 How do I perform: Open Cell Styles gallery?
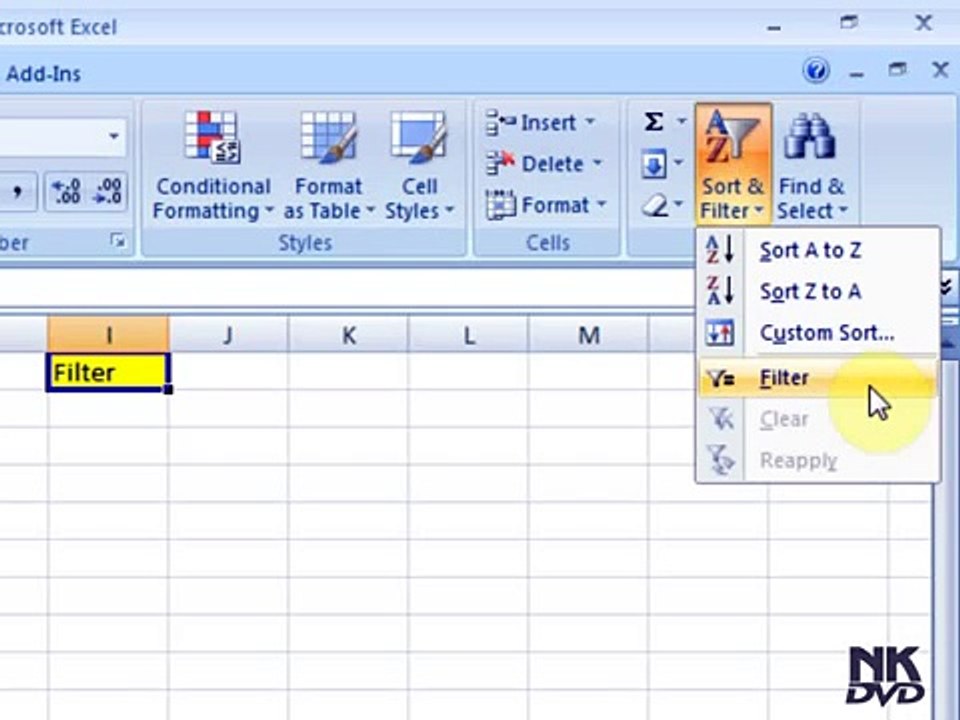(x=419, y=165)
